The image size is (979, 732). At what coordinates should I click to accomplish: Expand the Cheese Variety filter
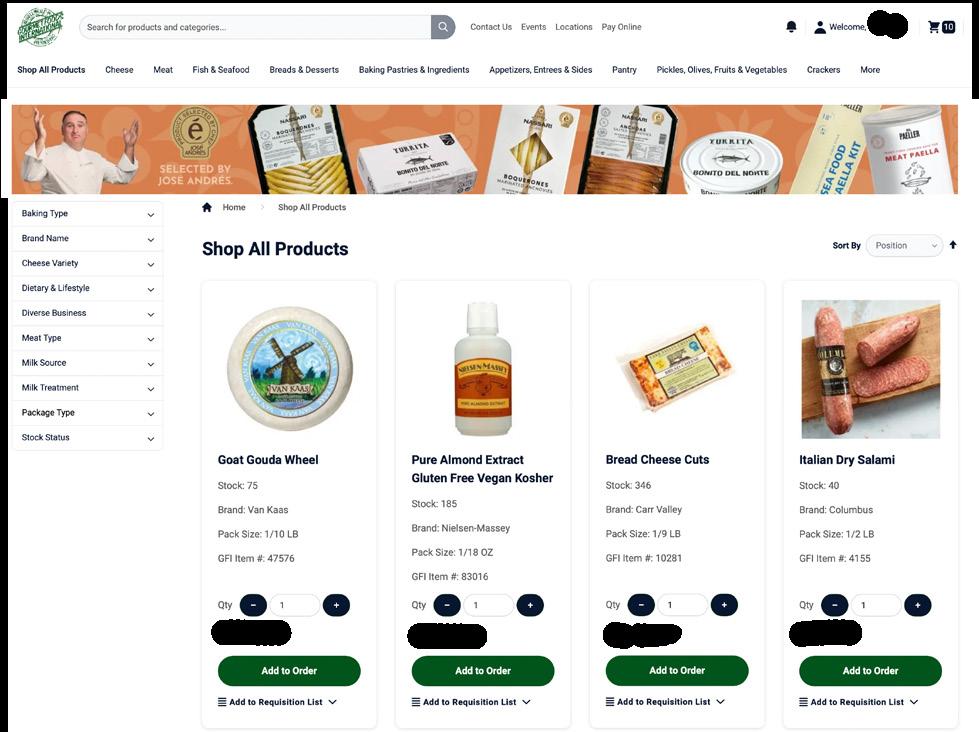[87, 264]
